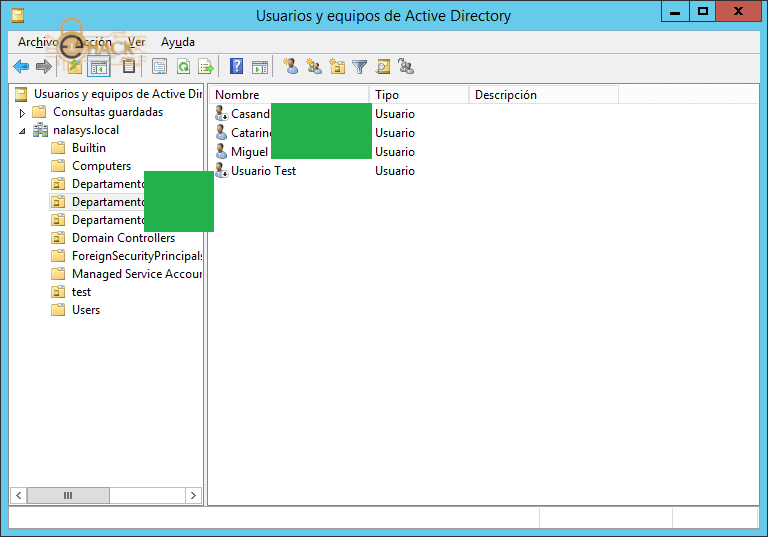Find objects using the search icon
The image size is (768, 538).
tap(383, 66)
